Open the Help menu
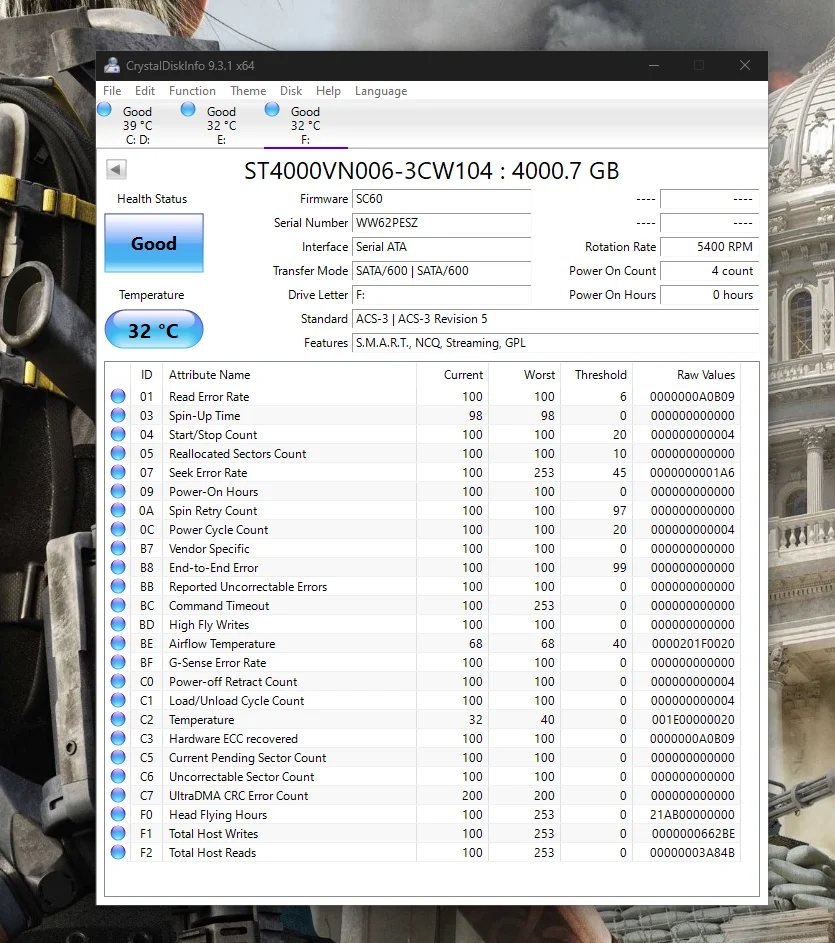This screenshot has height=943, width=835. tap(328, 91)
